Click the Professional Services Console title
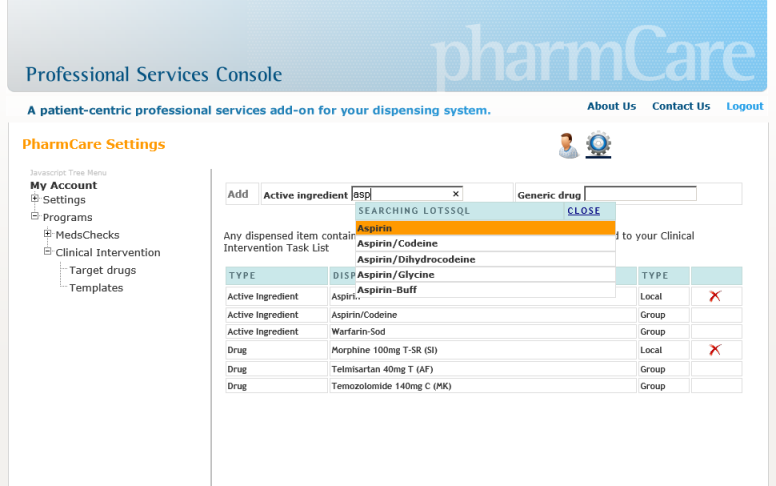The height and width of the screenshot is (486, 776). (154, 75)
